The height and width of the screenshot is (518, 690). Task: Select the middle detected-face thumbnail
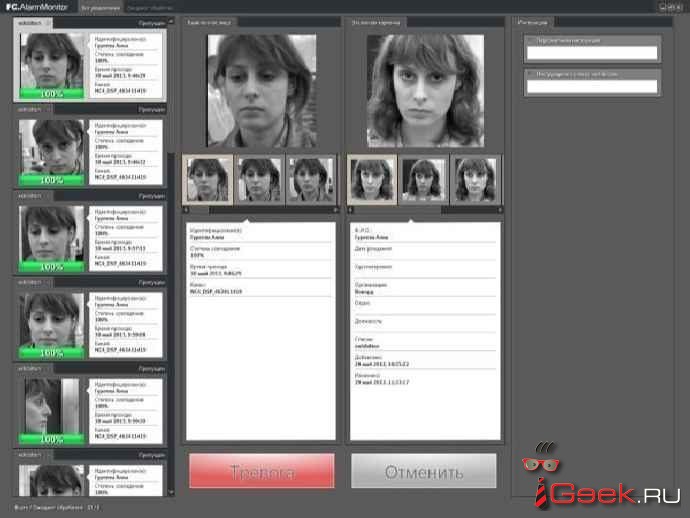(260, 180)
